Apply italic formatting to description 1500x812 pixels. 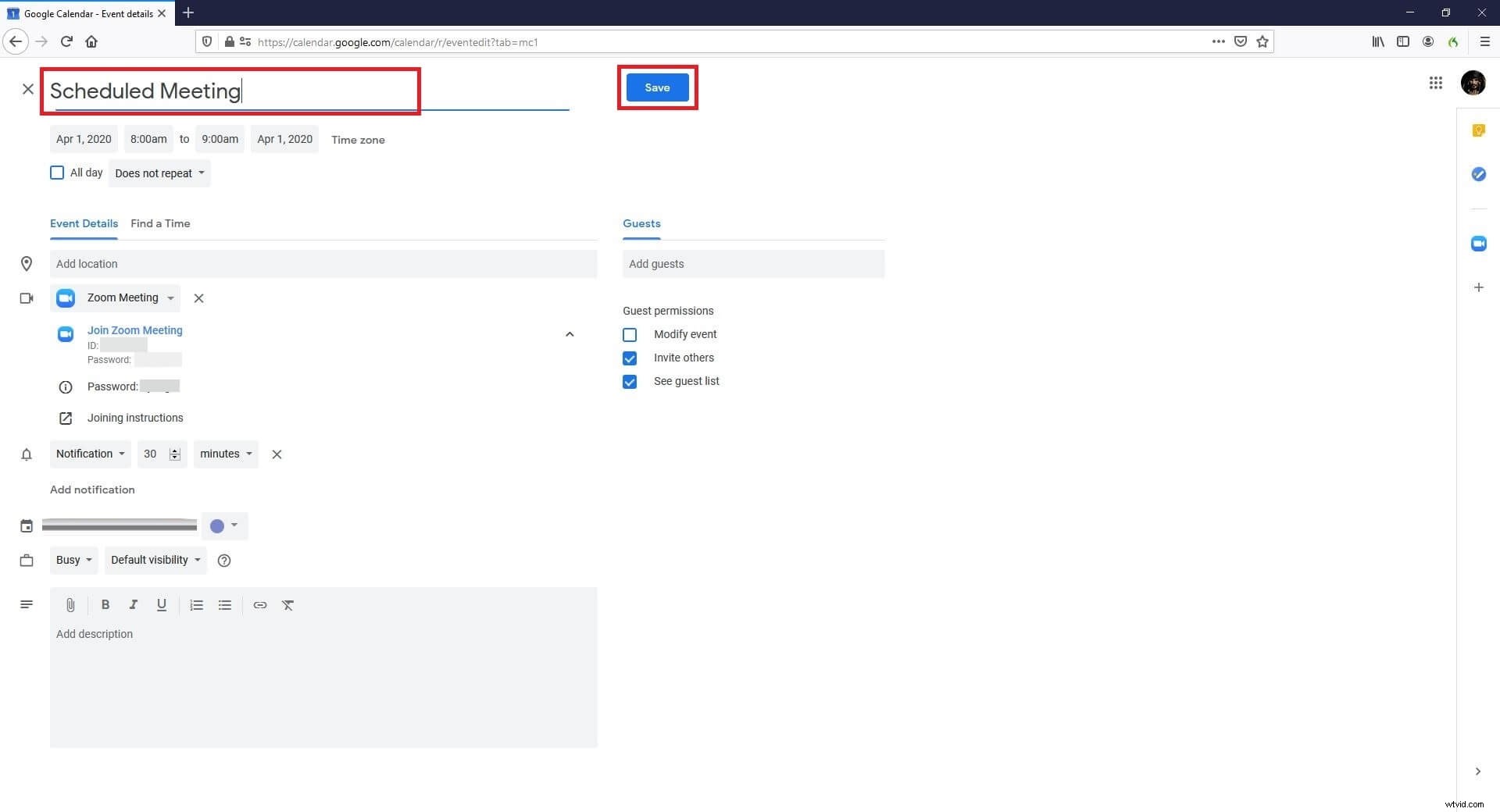point(133,605)
